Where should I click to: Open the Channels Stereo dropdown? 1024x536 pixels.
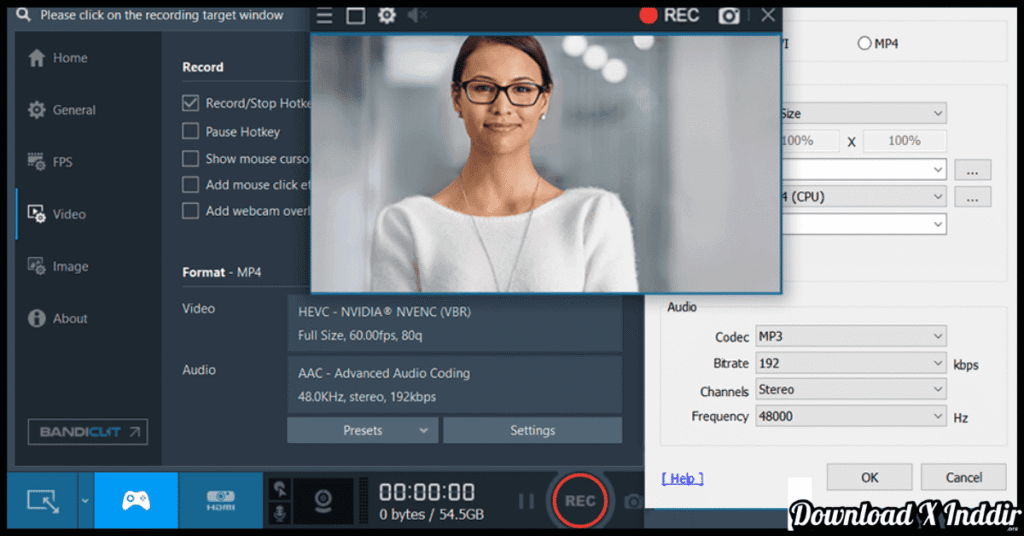[x=850, y=389]
